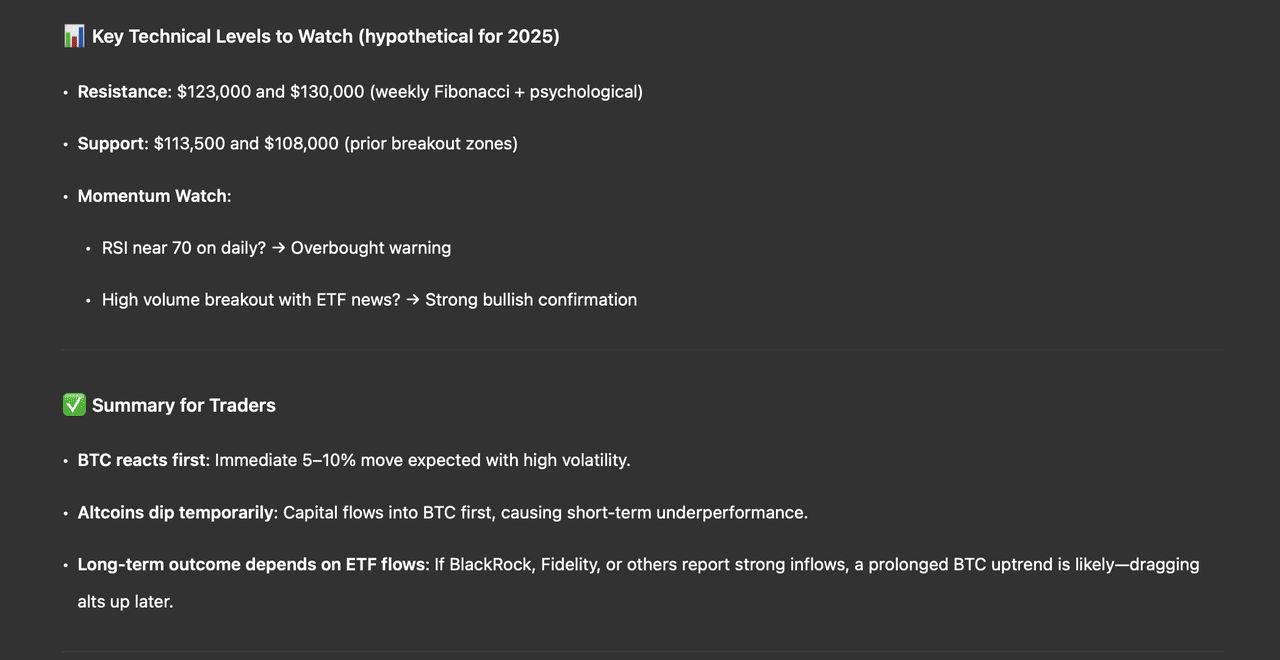Viewport: 1280px width, 660px height.
Task: Click the prior breakout zones note
Action: [431, 144]
